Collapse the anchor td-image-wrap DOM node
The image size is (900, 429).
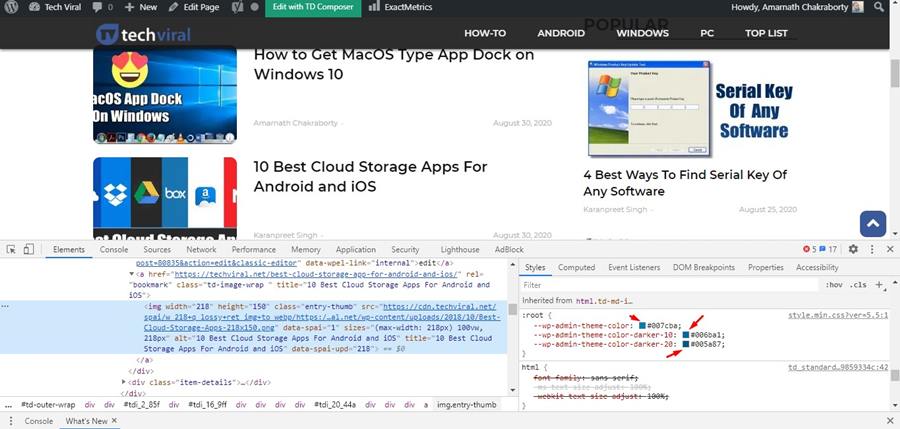(x=131, y=275)
